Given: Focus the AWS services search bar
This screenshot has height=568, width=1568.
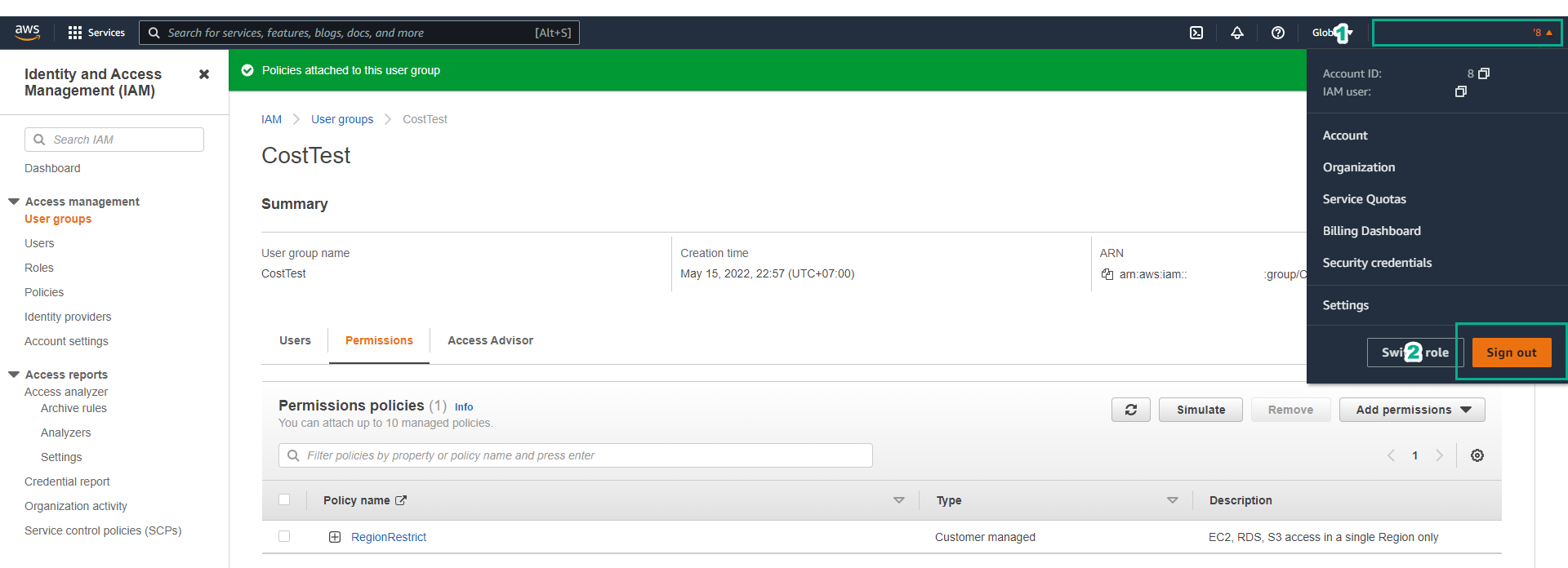Looking at the screenshot, I should tap(359, 33).
